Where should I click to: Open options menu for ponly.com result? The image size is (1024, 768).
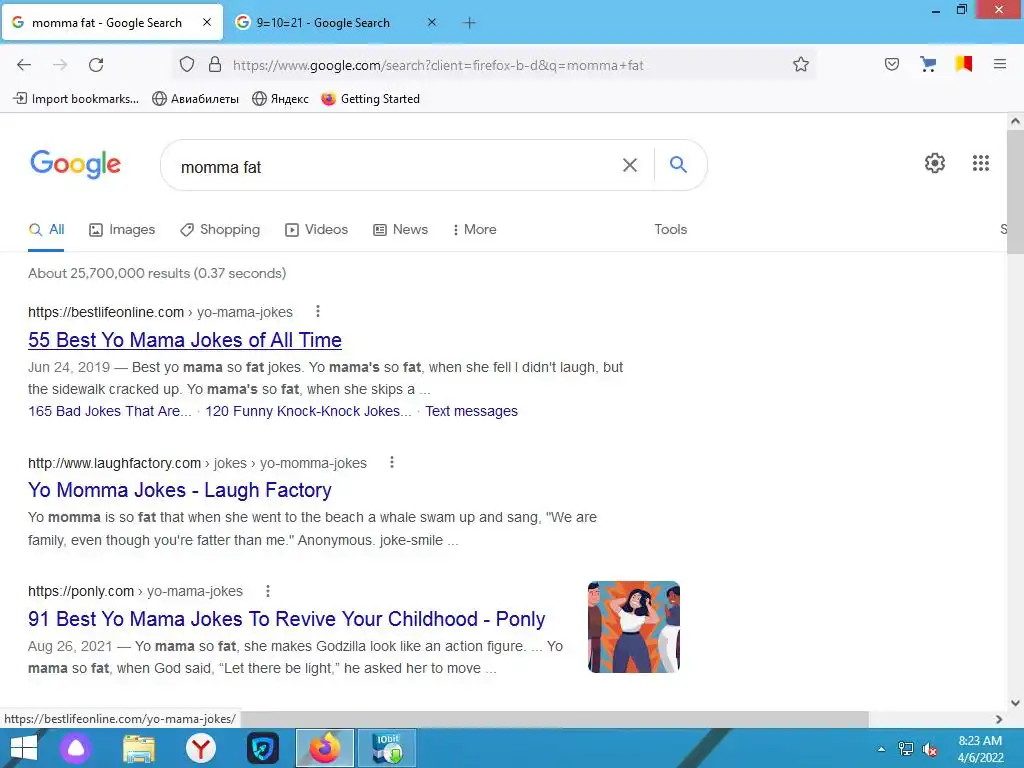coord(268,591)
